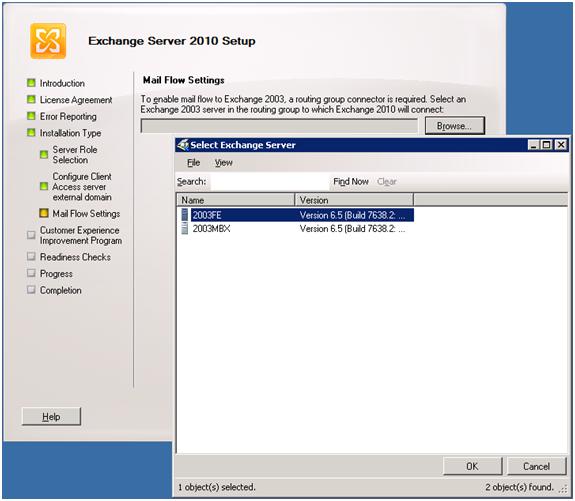
Task: Click the Completion step label
Action: click(61, 290)
